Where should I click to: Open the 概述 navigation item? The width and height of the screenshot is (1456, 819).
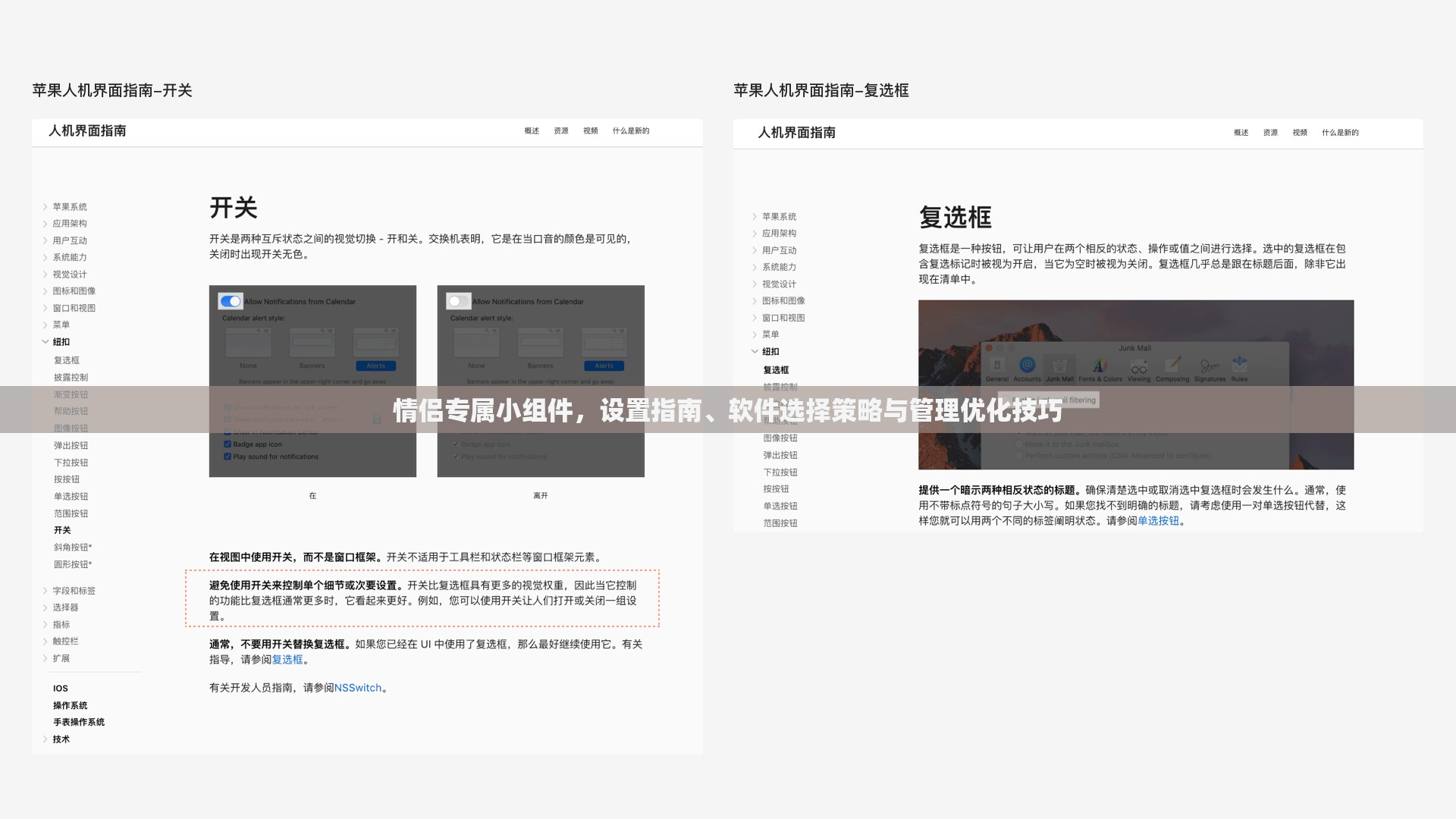point(532,130)
